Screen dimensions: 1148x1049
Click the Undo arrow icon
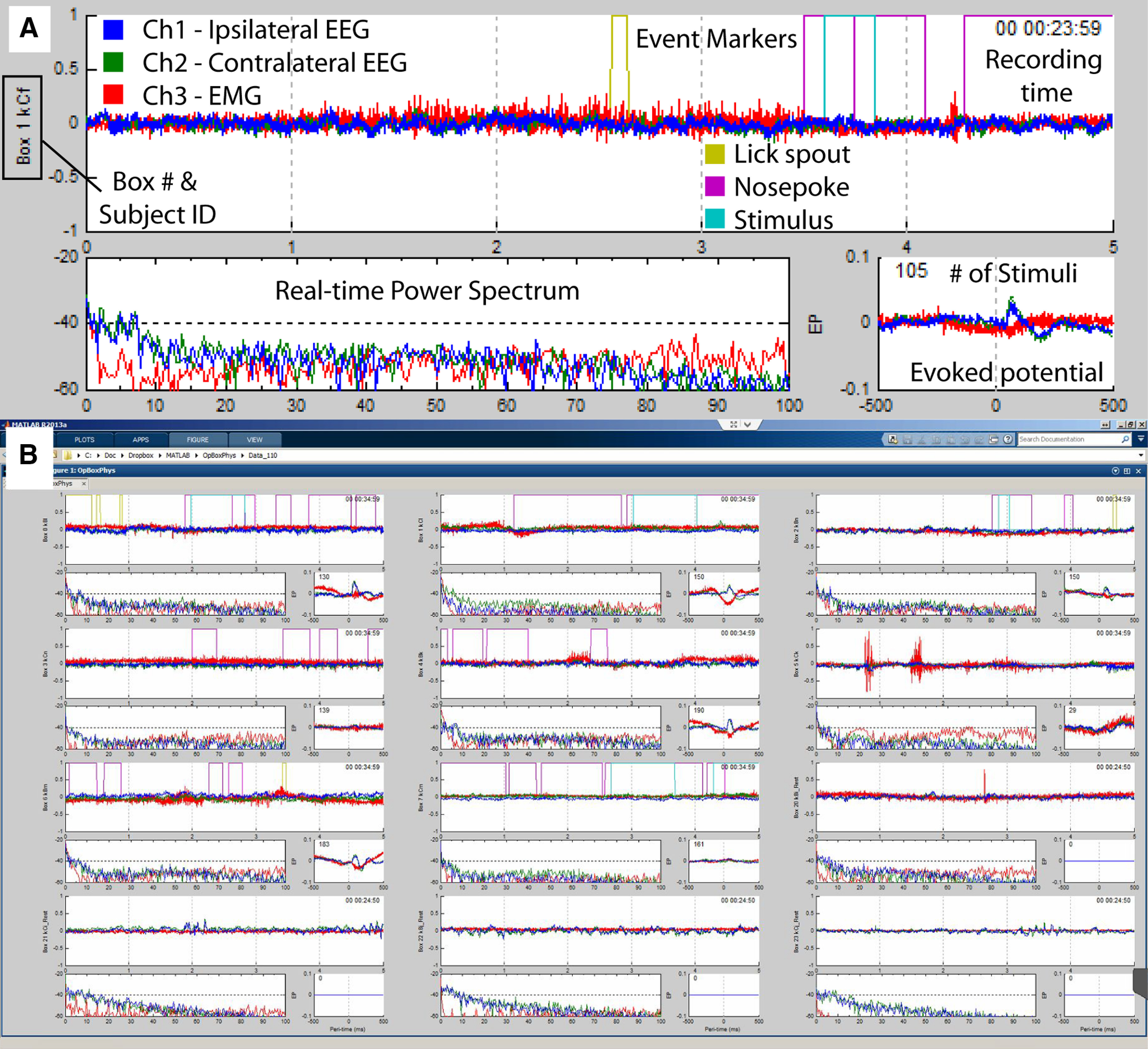(965, 440)
